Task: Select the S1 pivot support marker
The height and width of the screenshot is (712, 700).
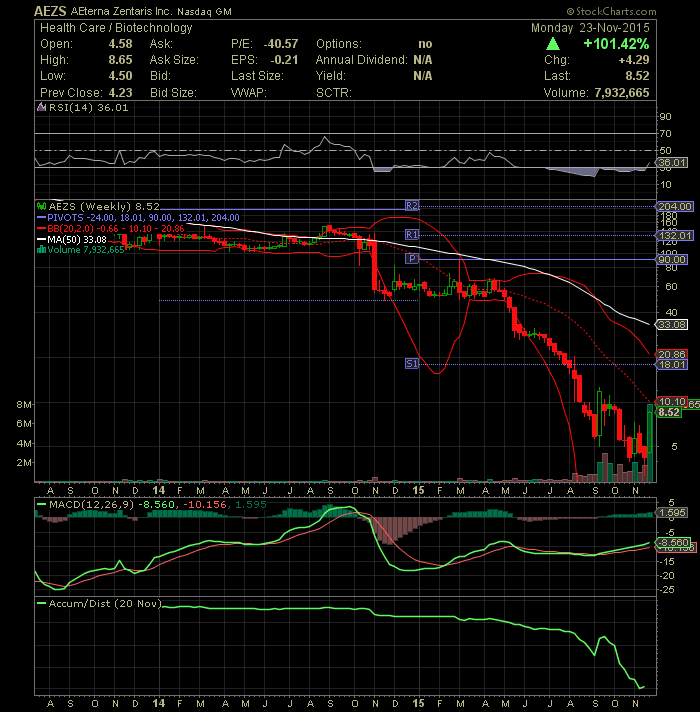Action: coord(411,364)
